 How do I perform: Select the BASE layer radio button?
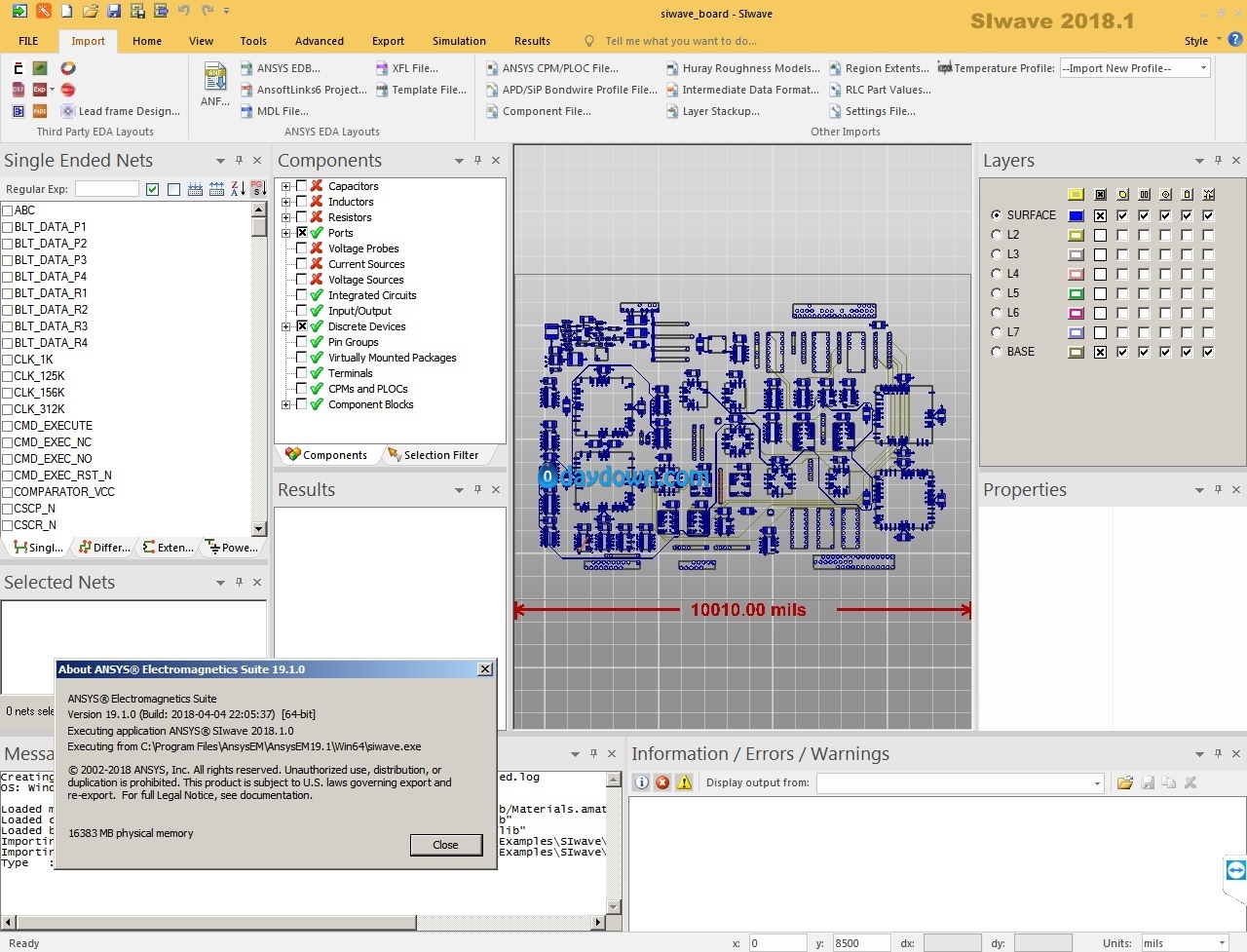coord(996,352)
